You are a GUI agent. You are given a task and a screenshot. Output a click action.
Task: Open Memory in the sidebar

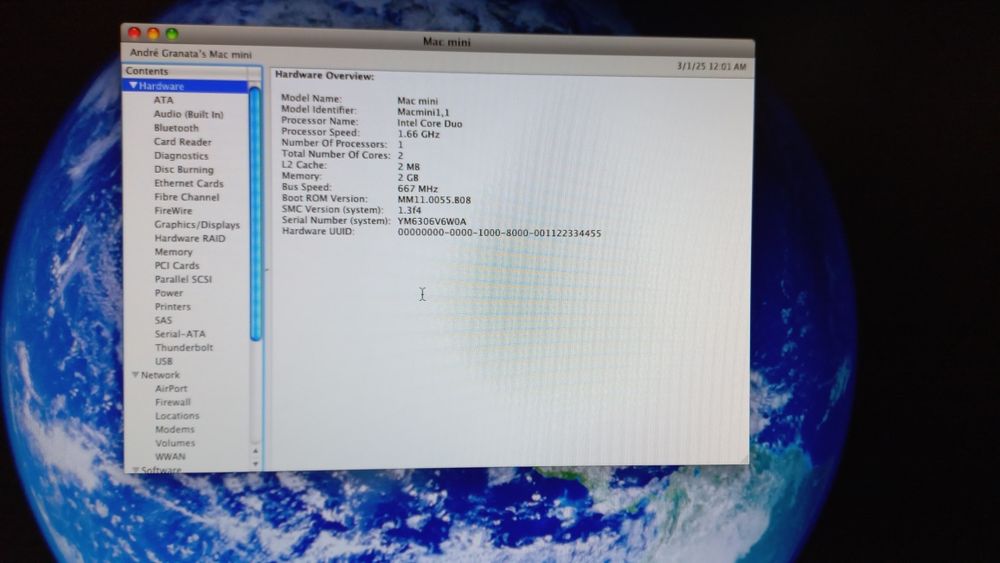(x=173, y=252)
